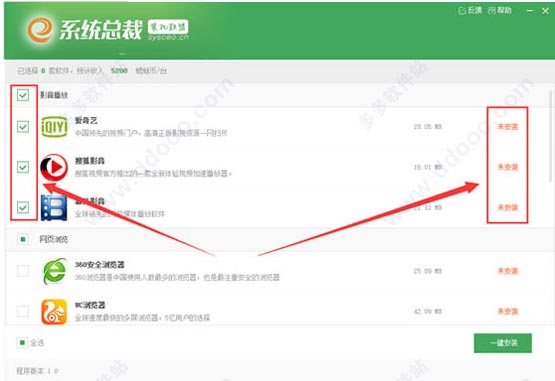Minimize the 系统总裁 window
Screen dimensions: 555x381
coord(530,11)
